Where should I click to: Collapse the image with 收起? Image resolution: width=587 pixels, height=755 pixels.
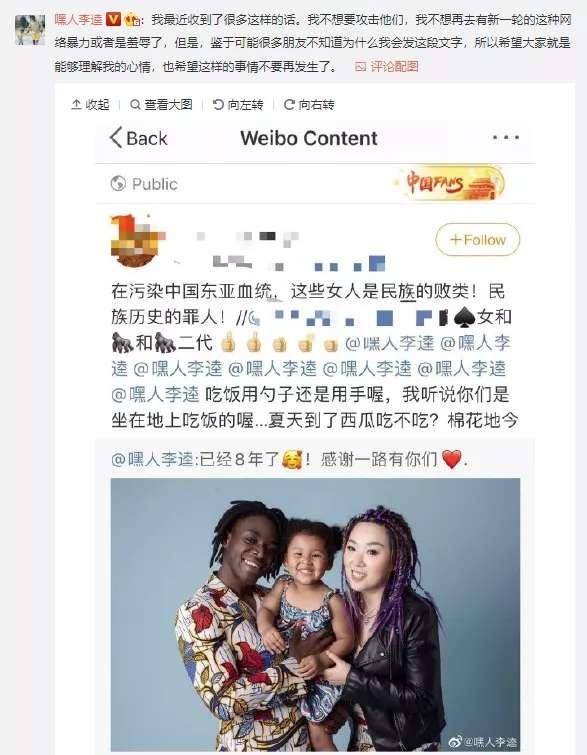[90, 104]
